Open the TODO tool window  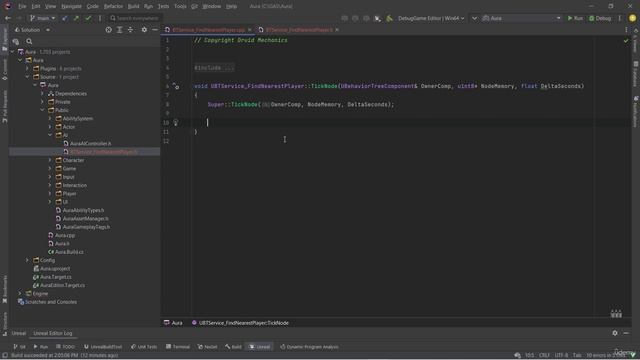pos(65,347)
